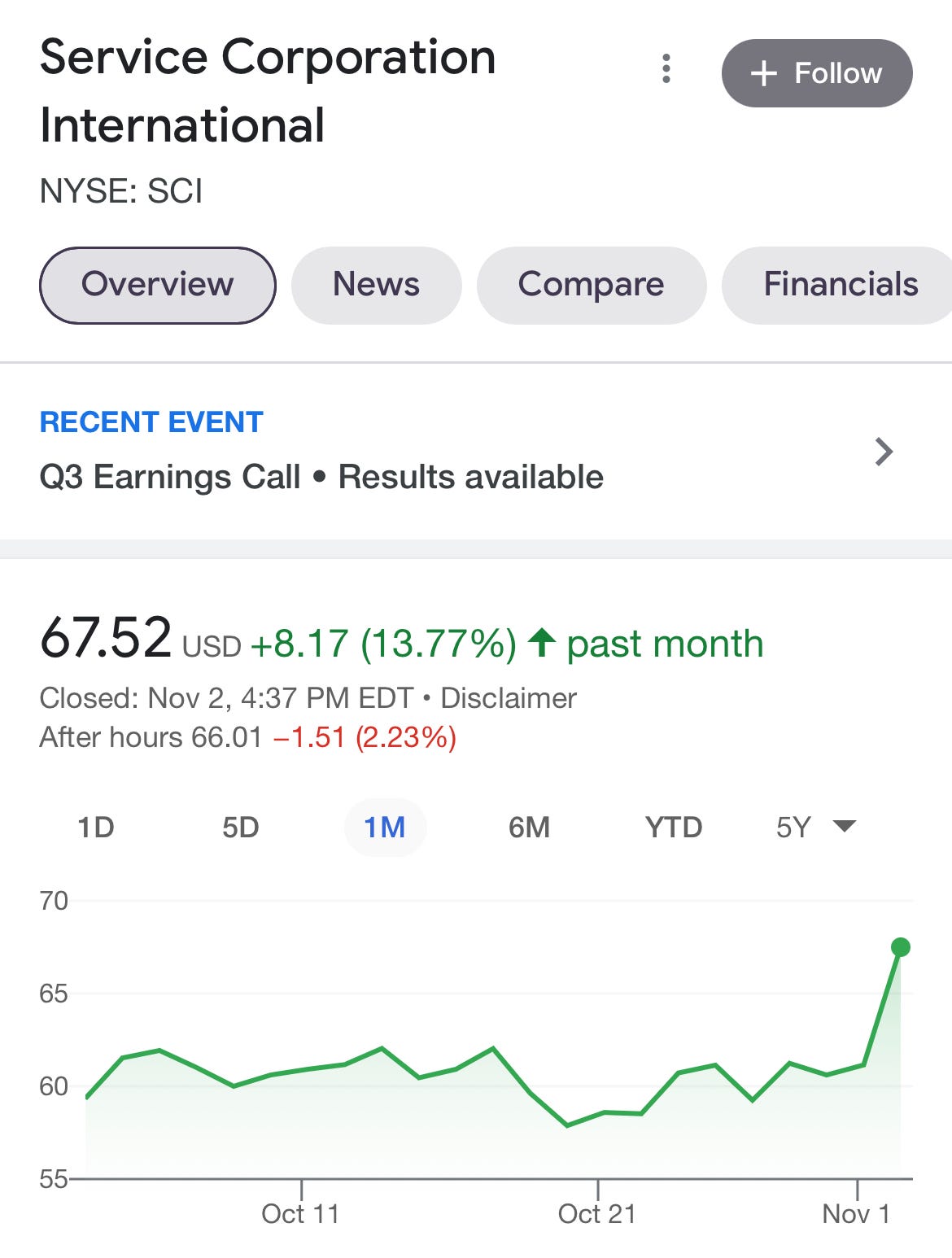Image resolution: width=952 pixels, height=1258 pixels.
Task: Expand the Q3 Earnings Call chevron
Action: [884, 452]
